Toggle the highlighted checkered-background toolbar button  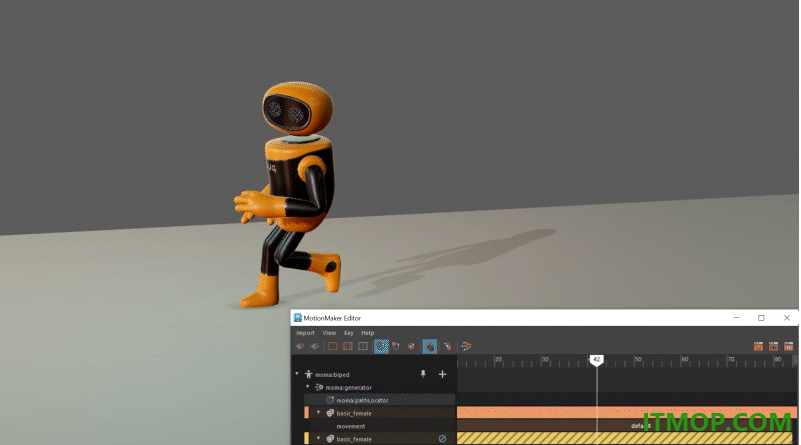pyautogui.click(x=381, y=346)
